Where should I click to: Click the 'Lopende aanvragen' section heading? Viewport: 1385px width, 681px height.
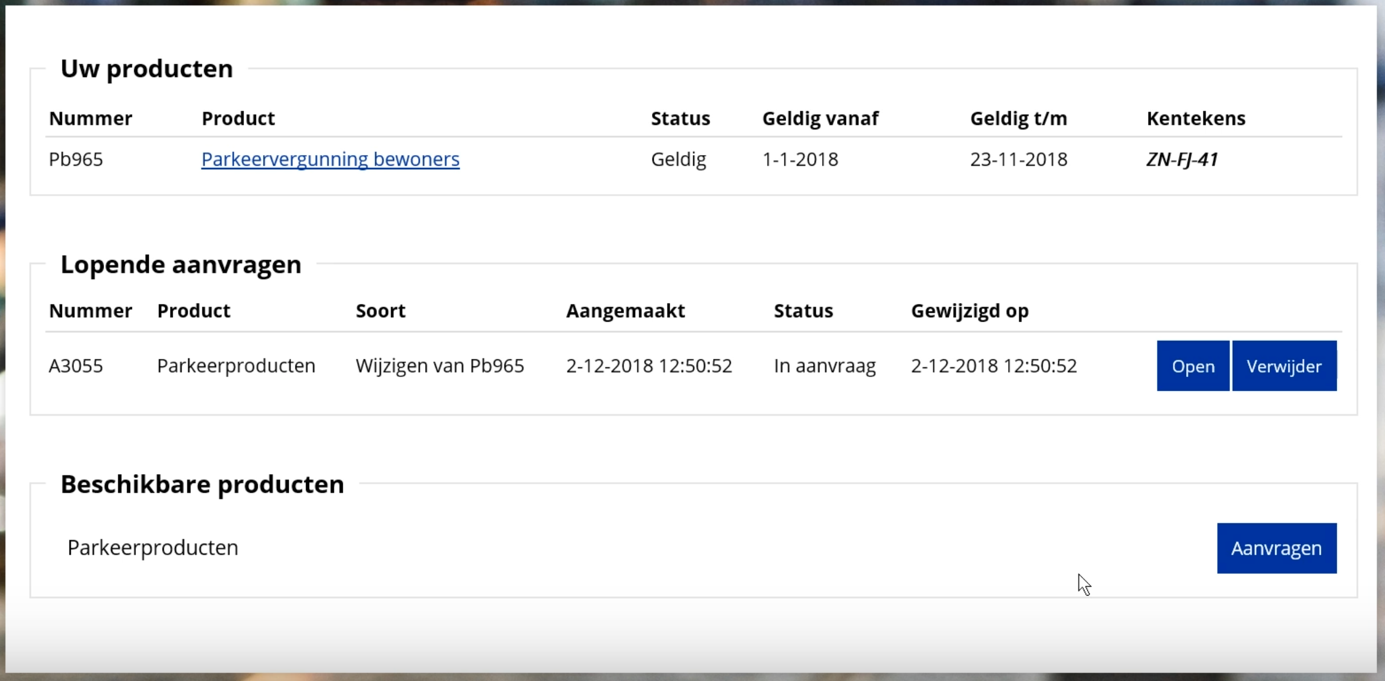point(180,264)
